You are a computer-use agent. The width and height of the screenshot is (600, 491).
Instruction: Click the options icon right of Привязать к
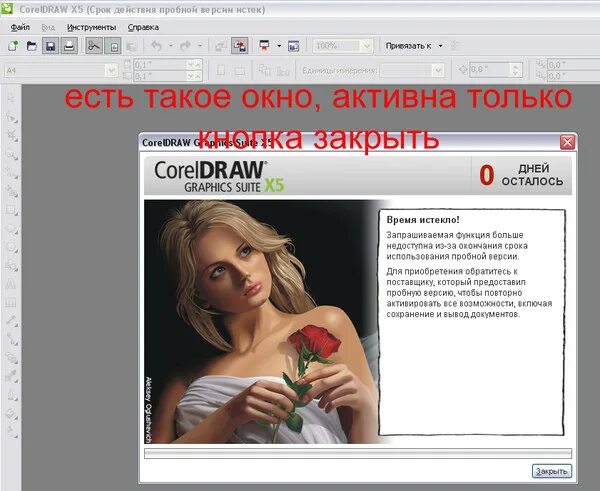[455, 46]
